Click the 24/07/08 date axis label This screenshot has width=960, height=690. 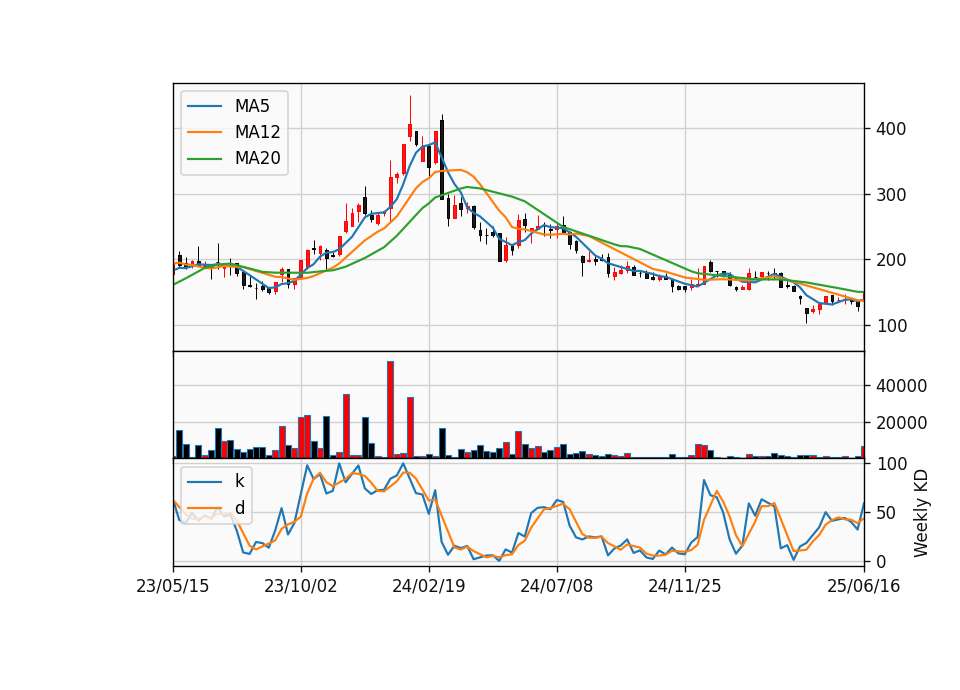click(x=557, y=586)
